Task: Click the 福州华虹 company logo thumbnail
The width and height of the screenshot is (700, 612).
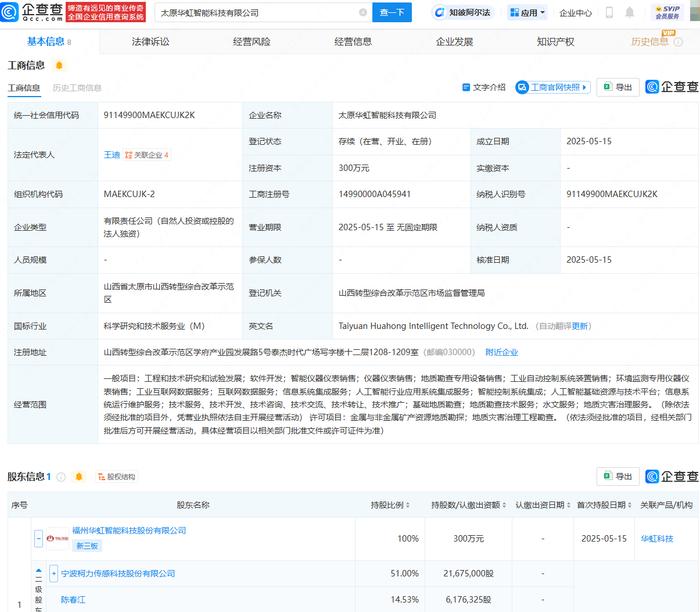Action: click(58, 538)
